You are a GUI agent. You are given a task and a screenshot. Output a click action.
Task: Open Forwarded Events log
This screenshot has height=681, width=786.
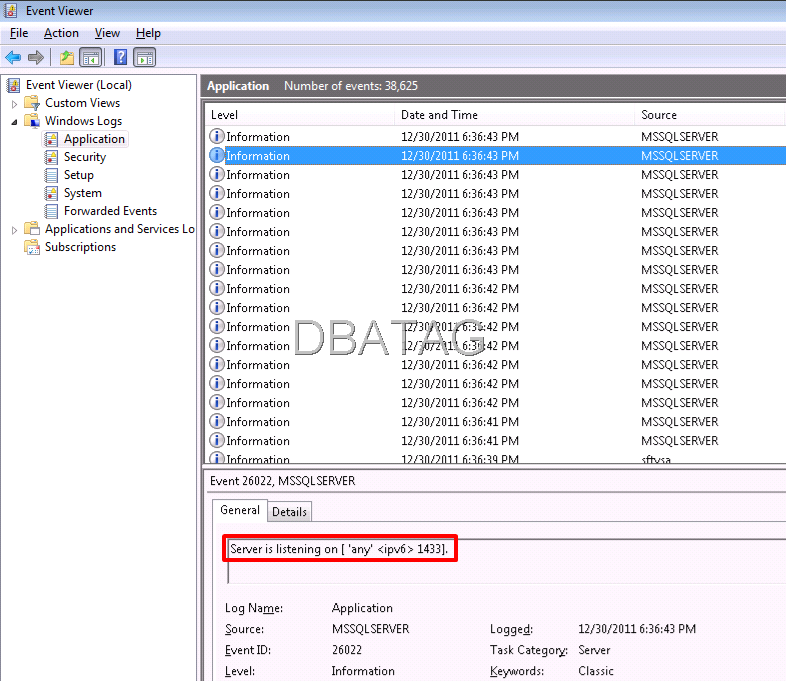[x=110, y=211]
